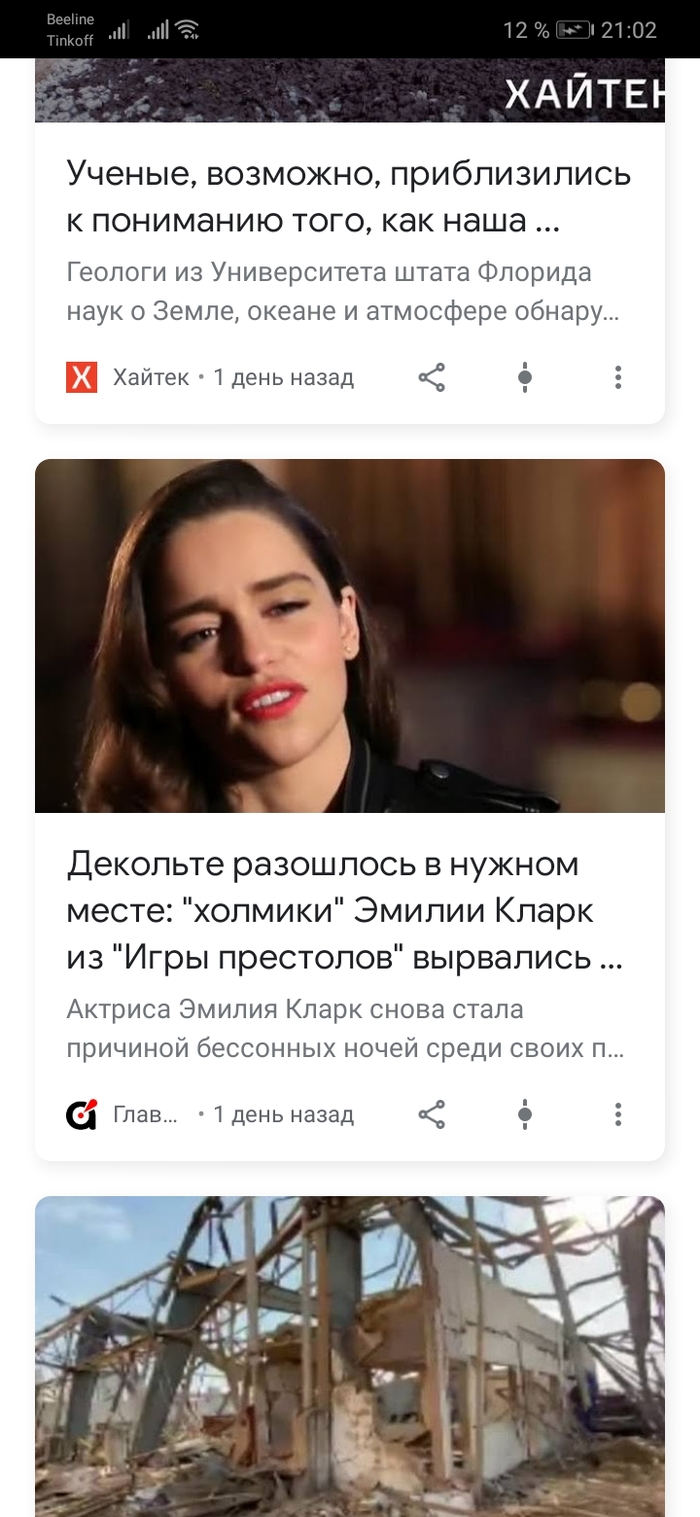Tap the Хайтек source name
Screen dimensions: 700x1517
pyautogui.click(x=151, y=377)
